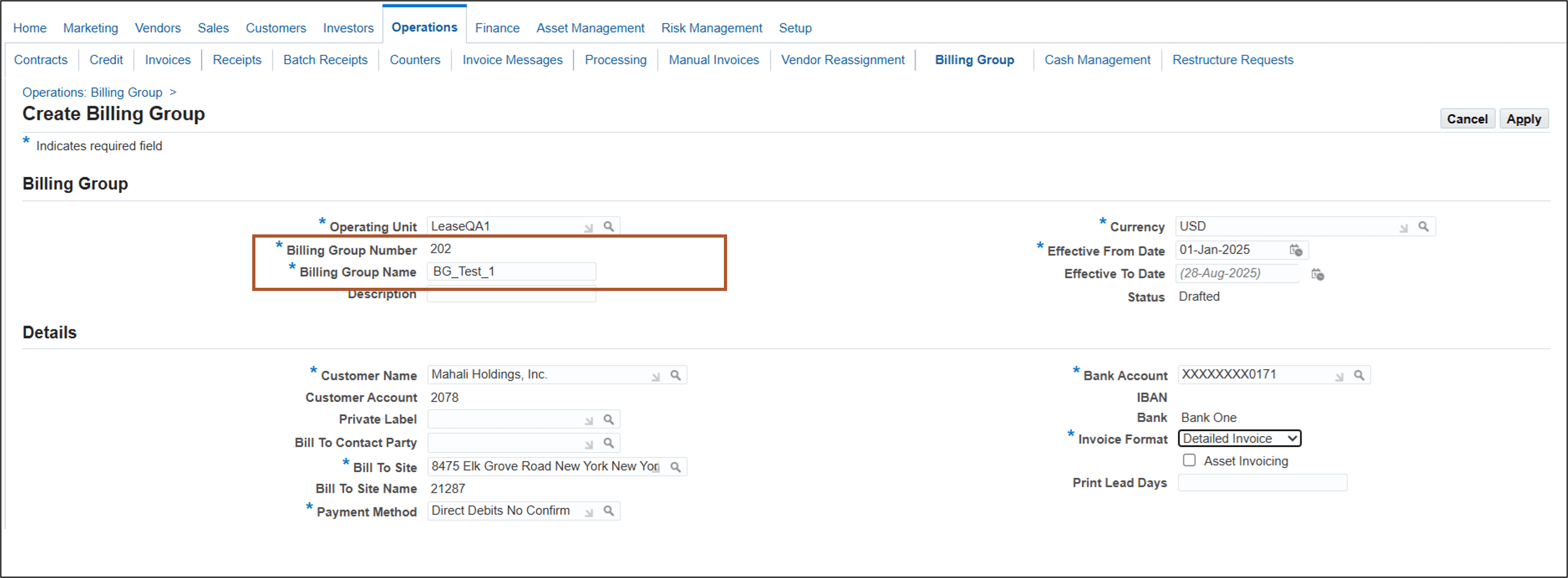This screenshot has height=578, width=1568.
Task: Enable the Asset Invoicing checkbox
Action: (x=1189, y=461)
